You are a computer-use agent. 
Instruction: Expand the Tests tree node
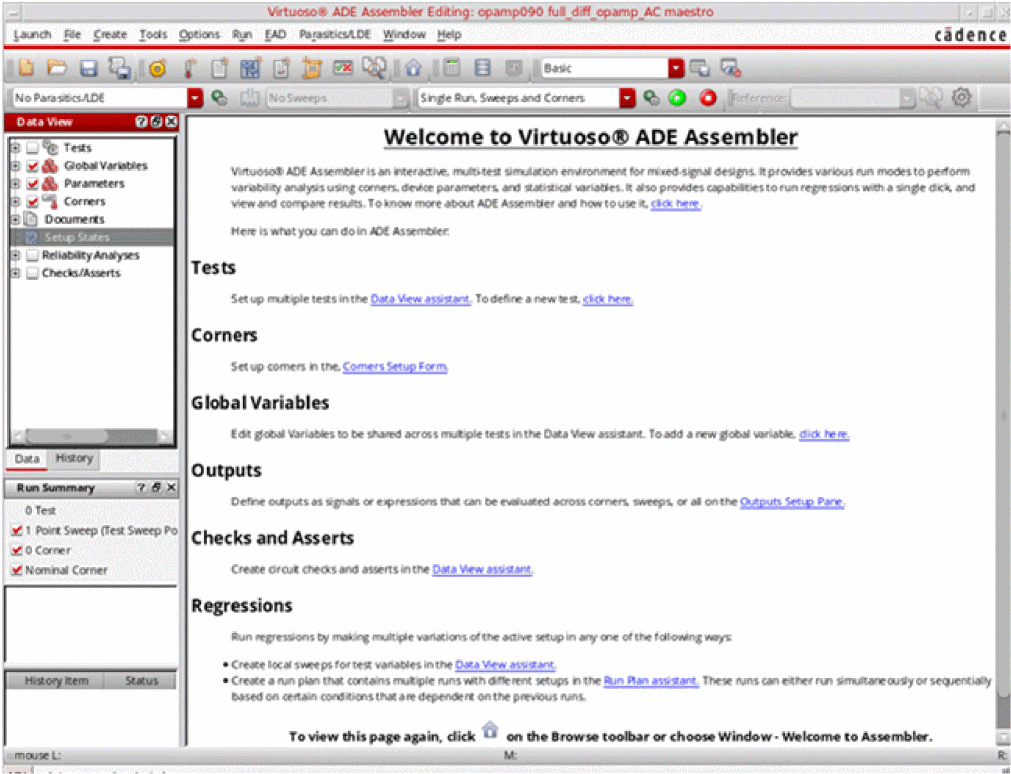pyautogui.click(x=15, y=148)
